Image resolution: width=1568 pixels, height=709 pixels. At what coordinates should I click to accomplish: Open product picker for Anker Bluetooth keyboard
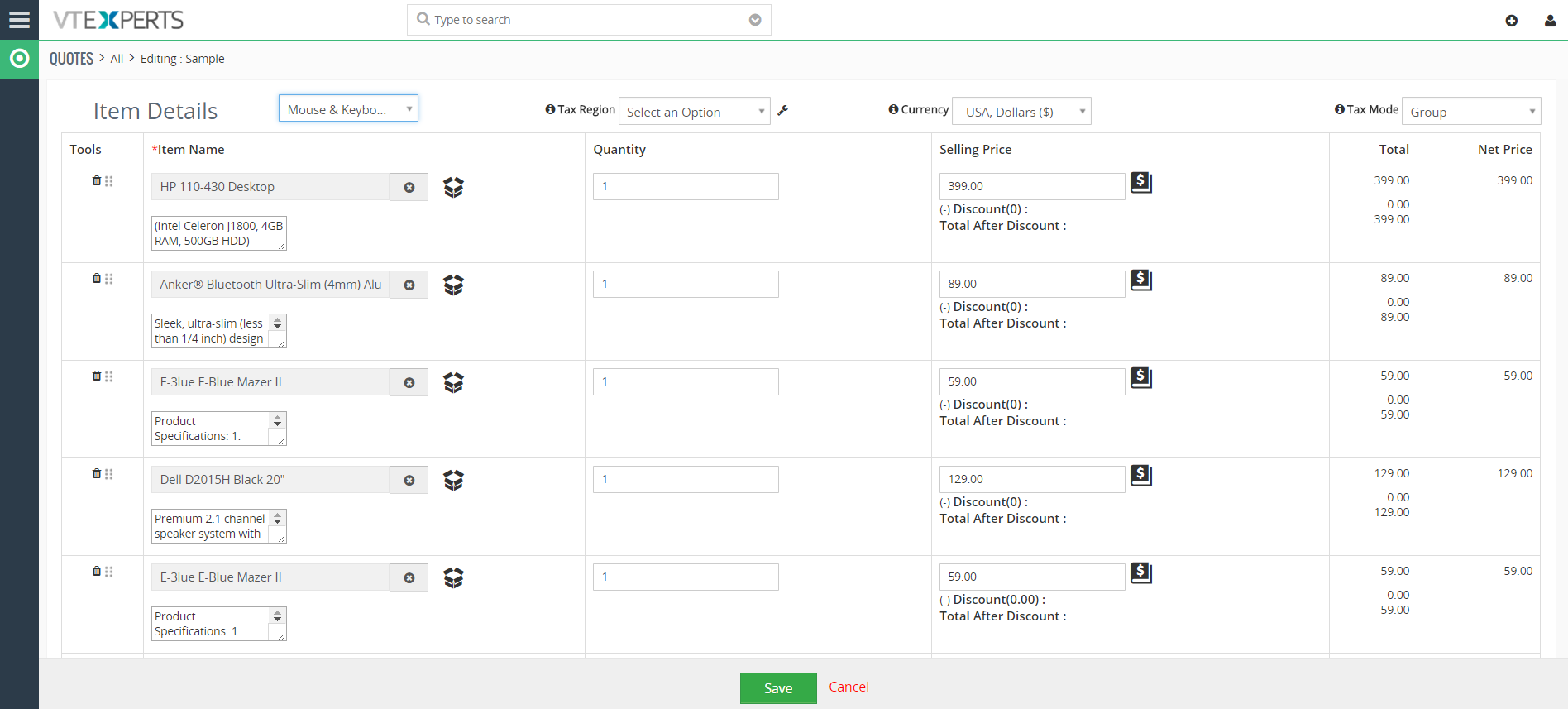[x=453, y=285]
